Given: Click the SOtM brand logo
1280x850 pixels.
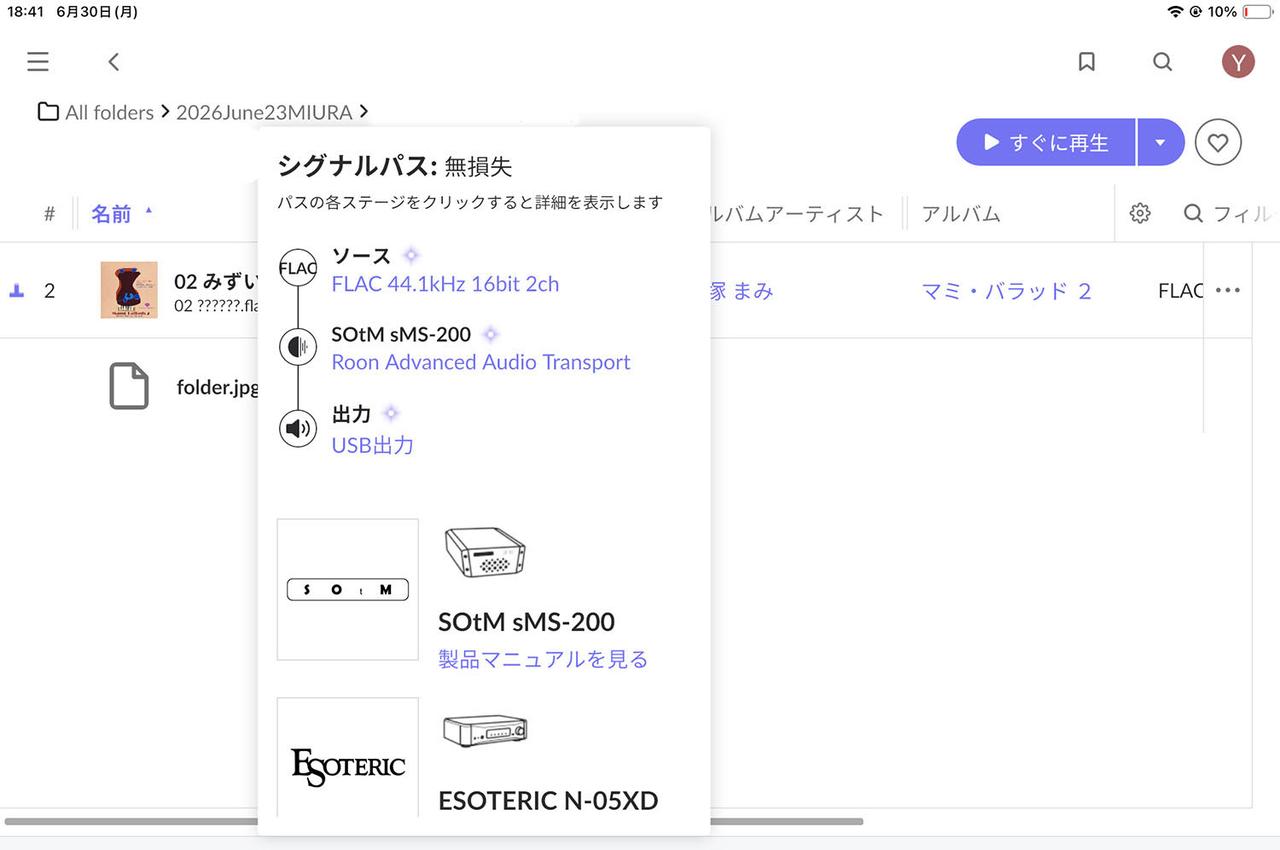Looking at the screenshot, I should pos(348,590).
